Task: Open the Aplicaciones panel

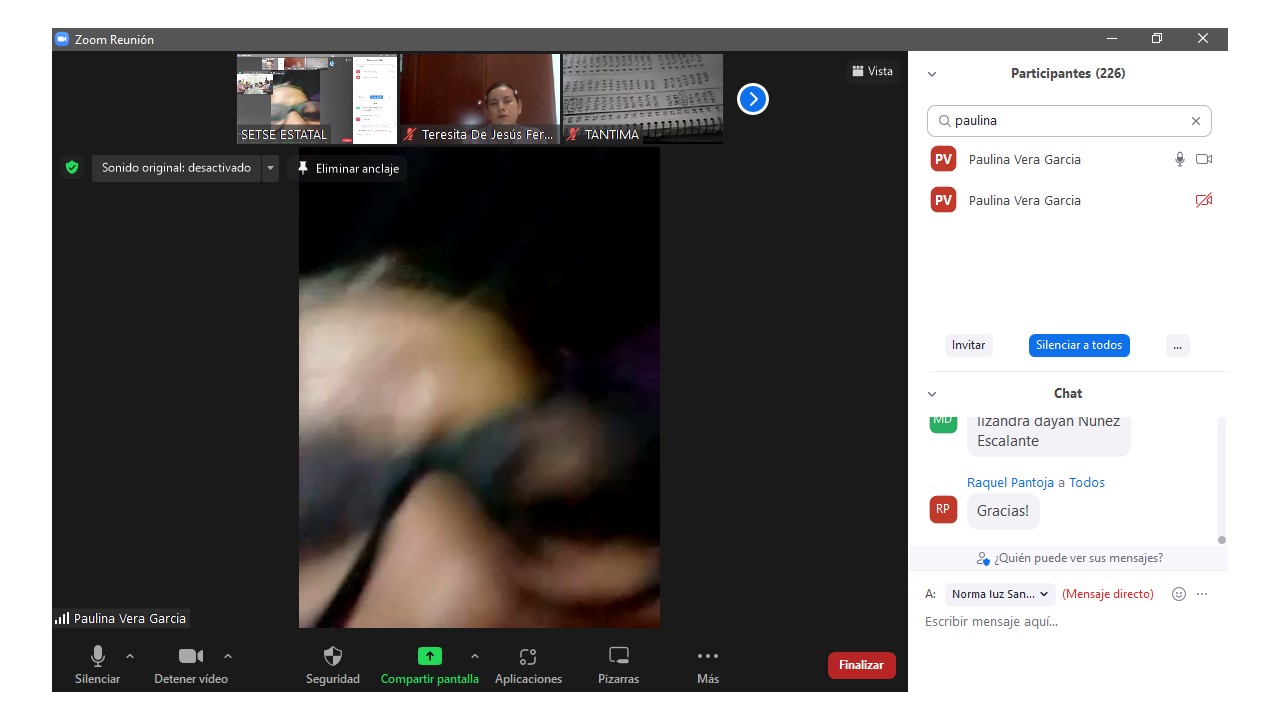Action: point(528,665)
